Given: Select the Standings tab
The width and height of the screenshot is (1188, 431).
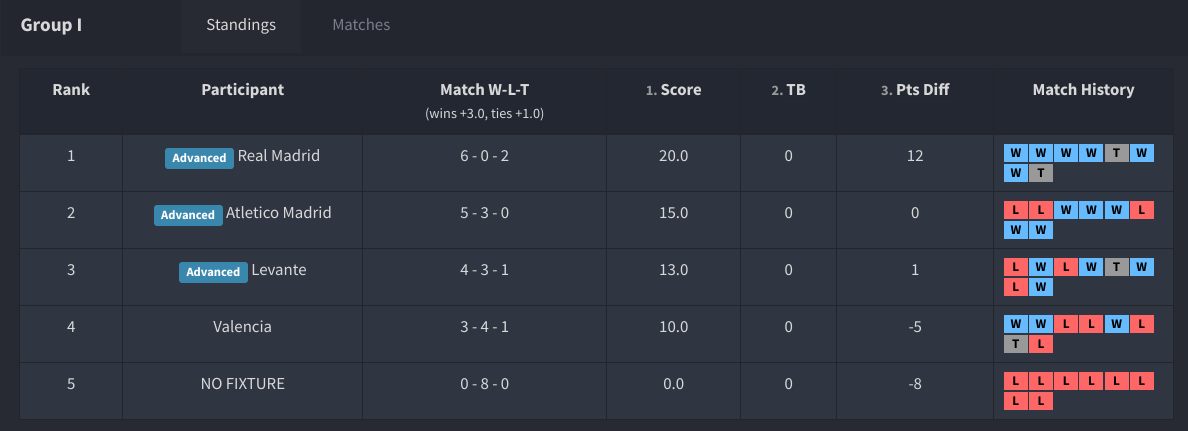Looking at the screenshot, I should pos(241,25).
